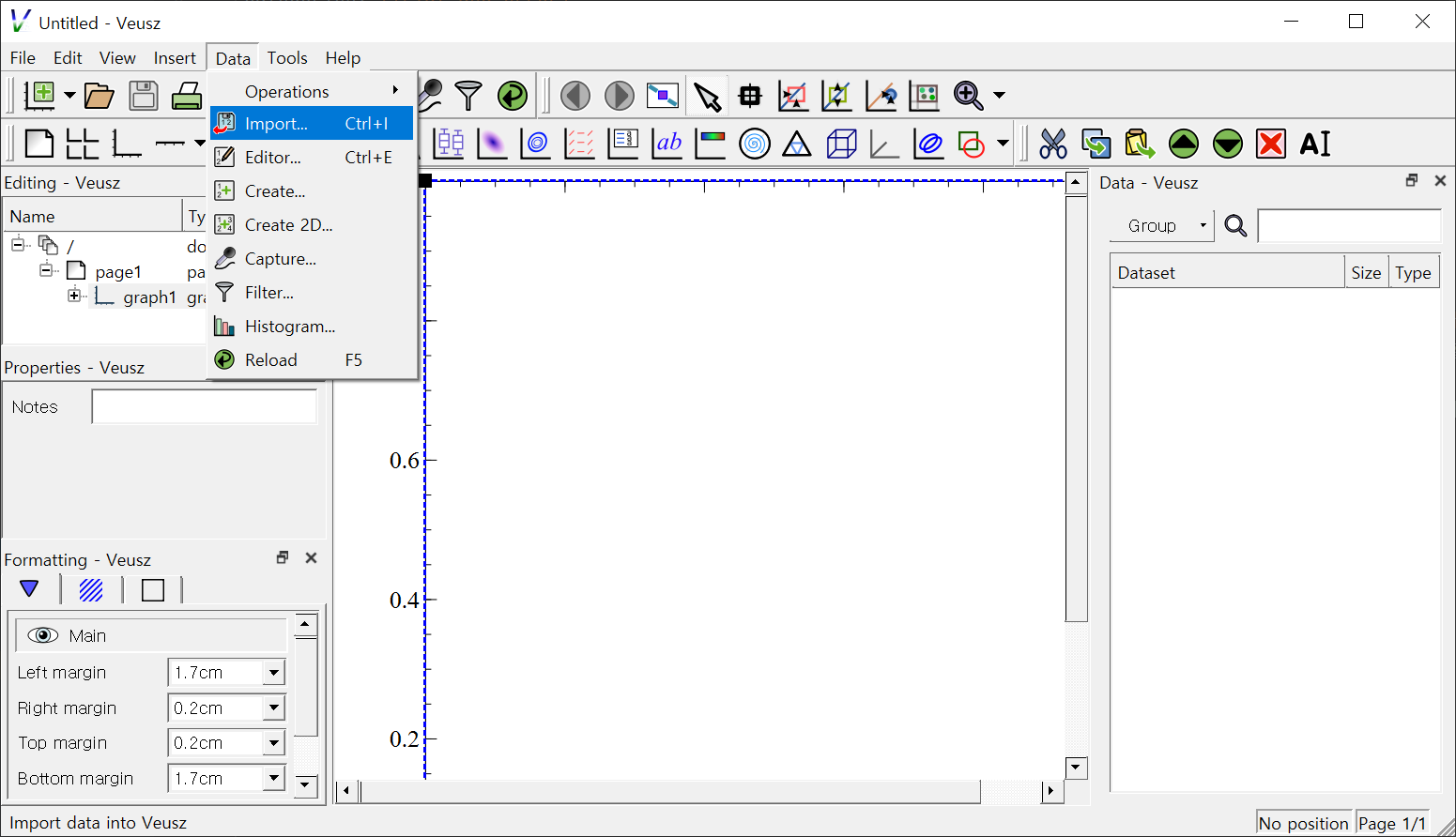Click the Data panel search input field
The image size is (1456, 837).
(x=1349, y=225)
